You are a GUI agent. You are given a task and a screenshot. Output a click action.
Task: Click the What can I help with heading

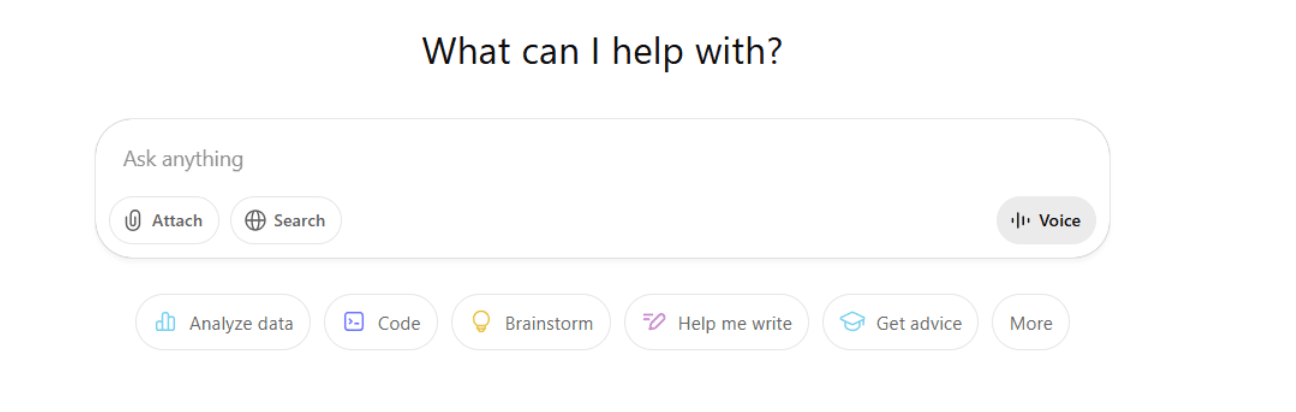coord(601,51)
